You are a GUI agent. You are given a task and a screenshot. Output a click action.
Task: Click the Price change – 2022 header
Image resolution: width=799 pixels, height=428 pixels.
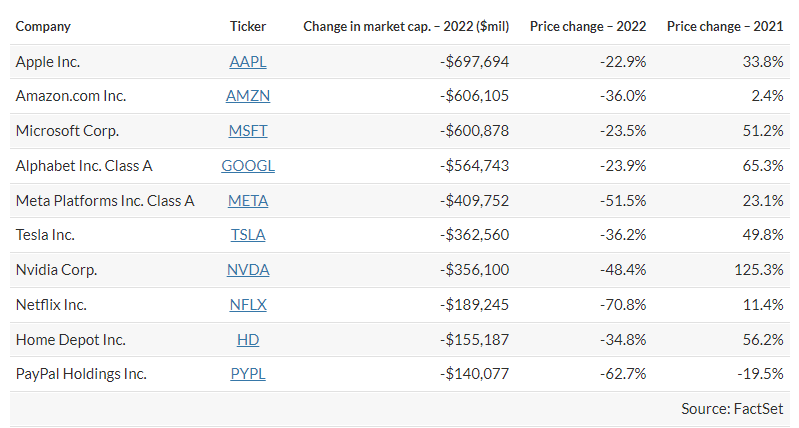pyautogui.click(x=588, y=26)
